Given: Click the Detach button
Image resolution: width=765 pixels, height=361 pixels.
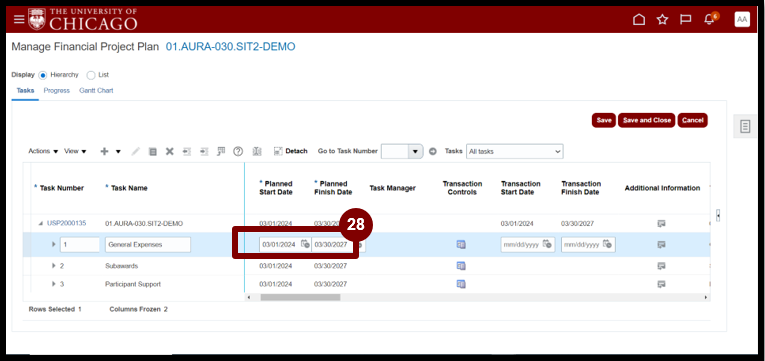Looking at the screenshot, I should point(291,151).
